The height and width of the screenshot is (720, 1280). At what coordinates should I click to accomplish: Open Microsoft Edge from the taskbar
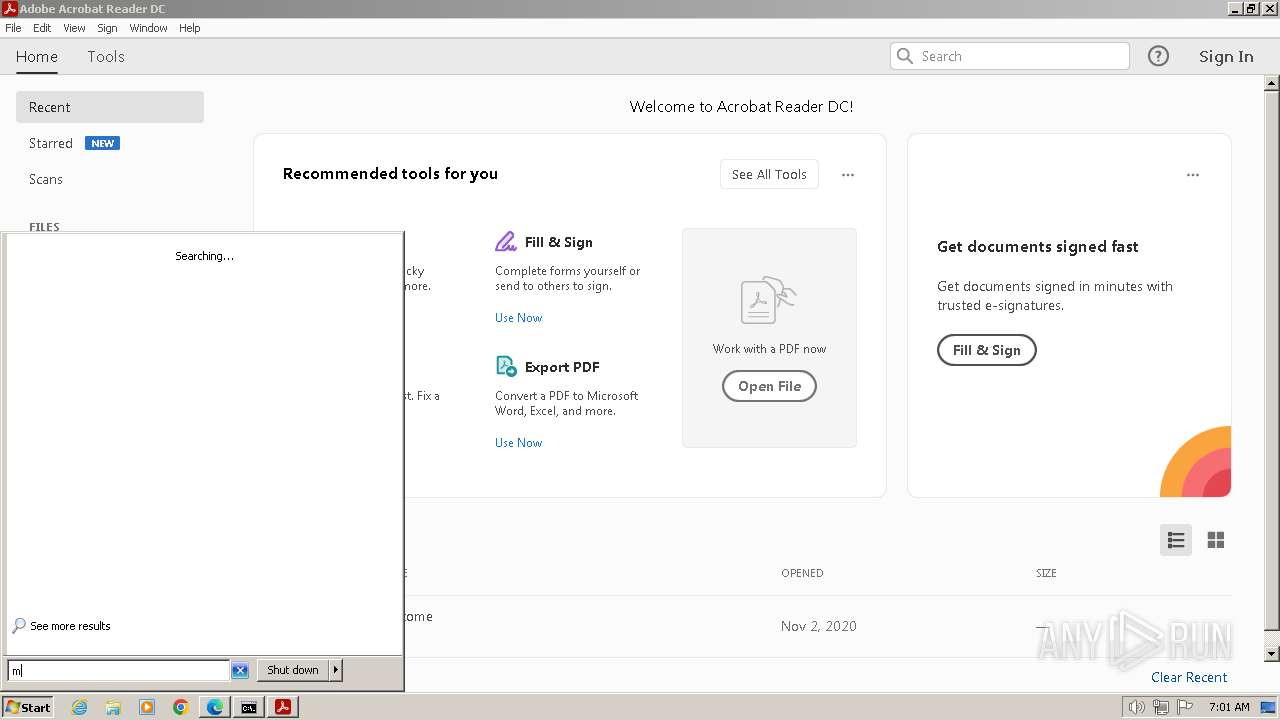[215, 707]
